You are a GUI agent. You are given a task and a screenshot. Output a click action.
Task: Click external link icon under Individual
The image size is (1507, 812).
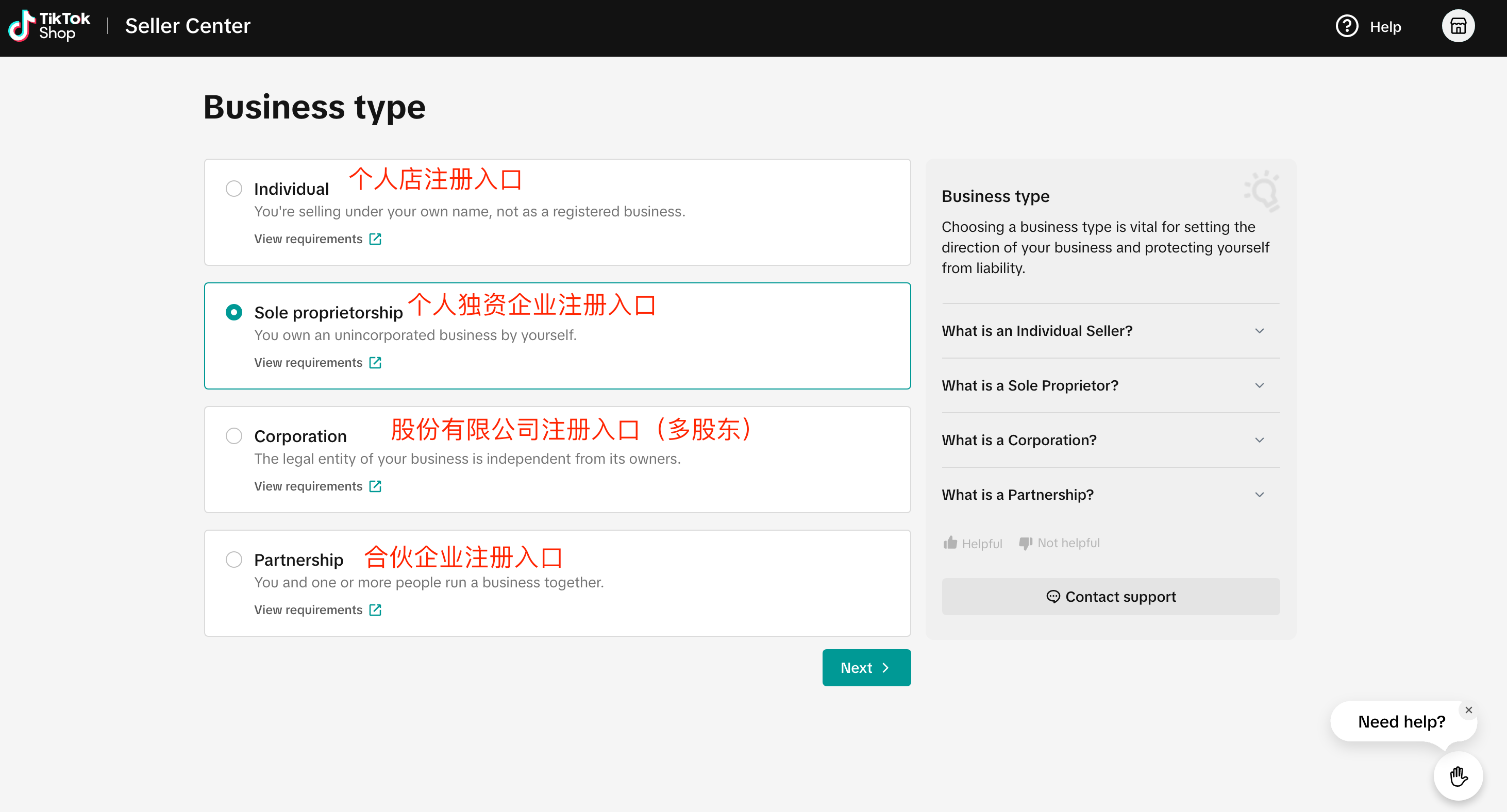375,239
